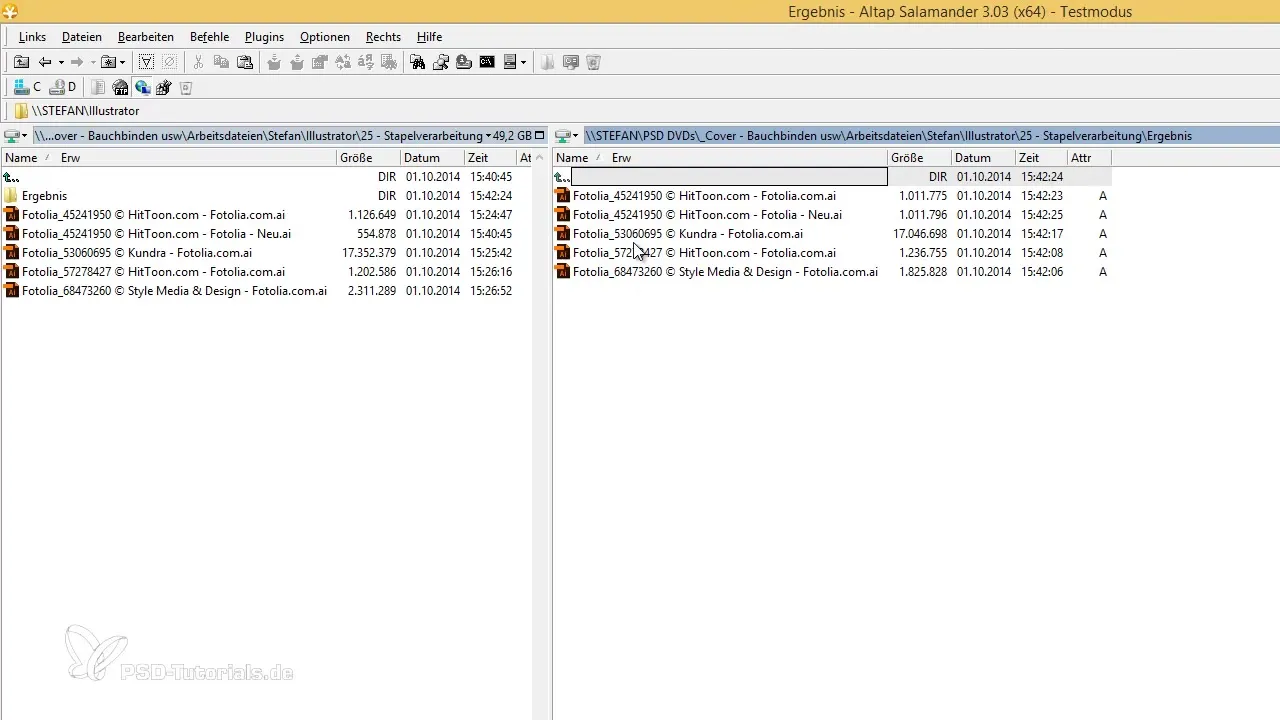Switch to drive D
The width and height of the screenshot is (1280, 720).
(x=63, y=87)
